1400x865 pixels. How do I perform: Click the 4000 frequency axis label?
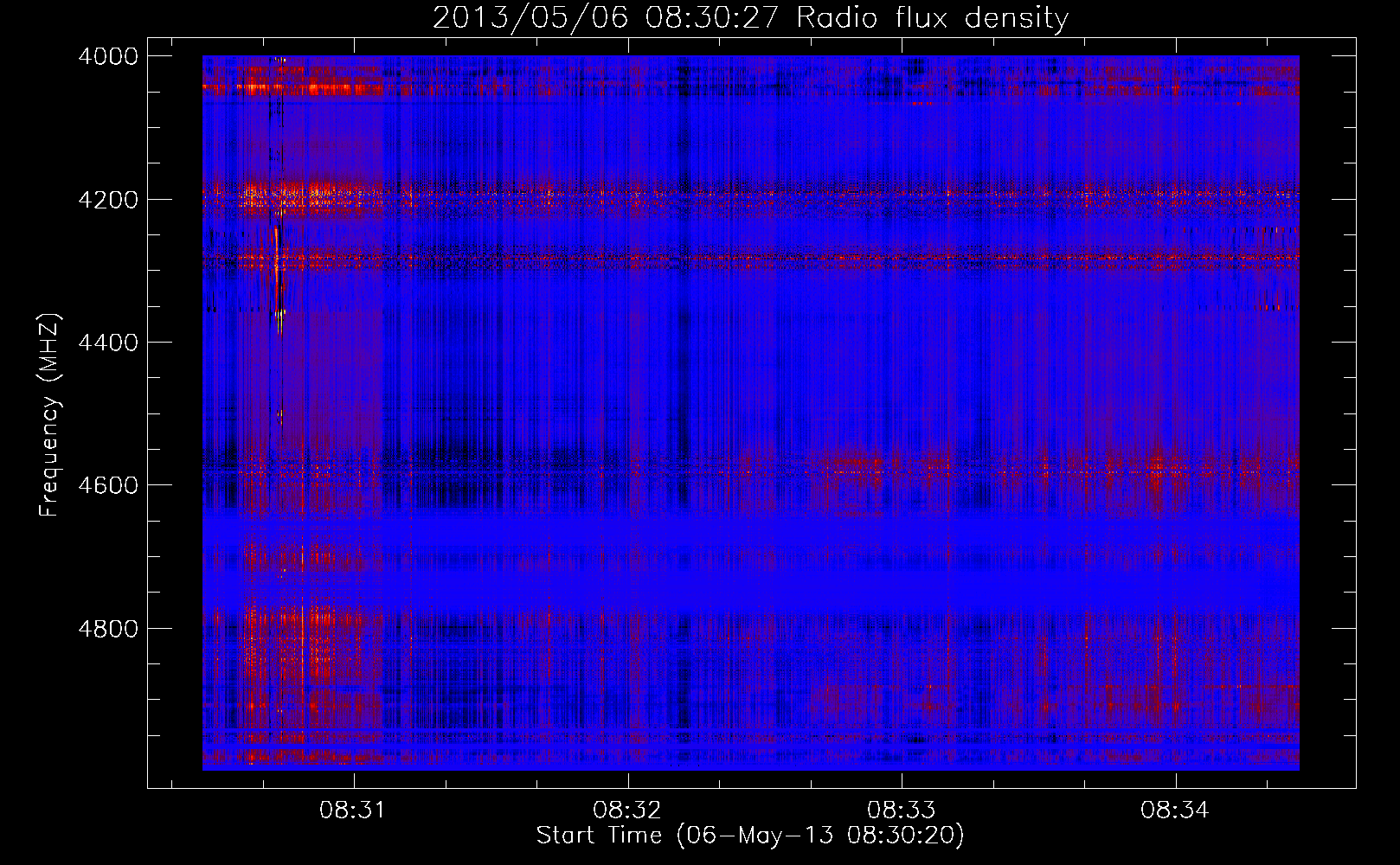[x=107, y=56]
